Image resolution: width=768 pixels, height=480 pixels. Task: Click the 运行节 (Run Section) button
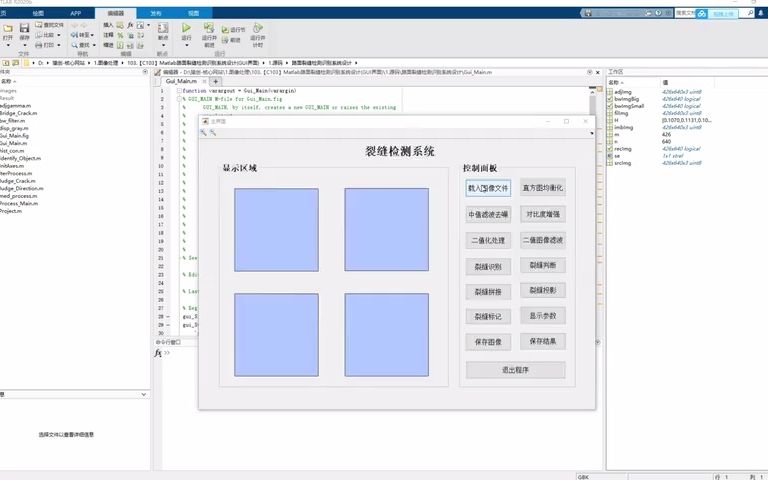(233, 30)
